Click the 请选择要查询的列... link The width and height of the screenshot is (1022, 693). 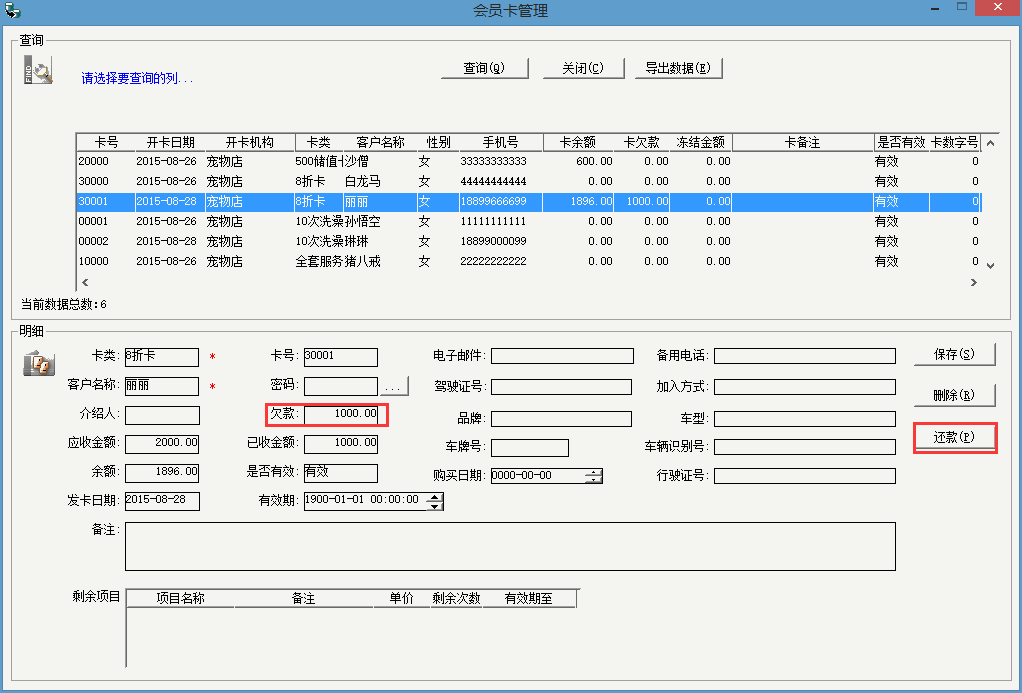[x=137, y=78]
